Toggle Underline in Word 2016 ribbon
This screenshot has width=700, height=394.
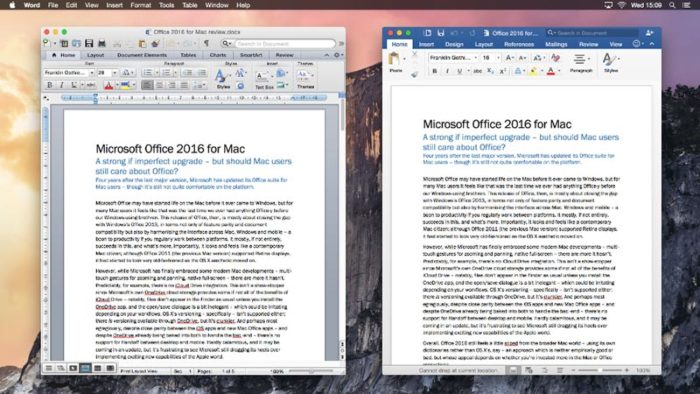pyautogui.click(x=459, y=71)
